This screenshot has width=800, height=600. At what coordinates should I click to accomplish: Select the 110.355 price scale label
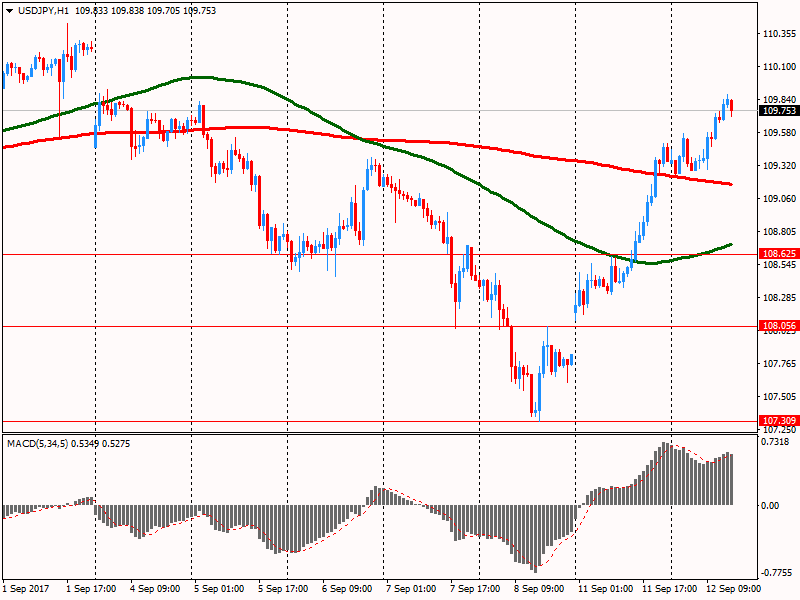coord(779,34)
